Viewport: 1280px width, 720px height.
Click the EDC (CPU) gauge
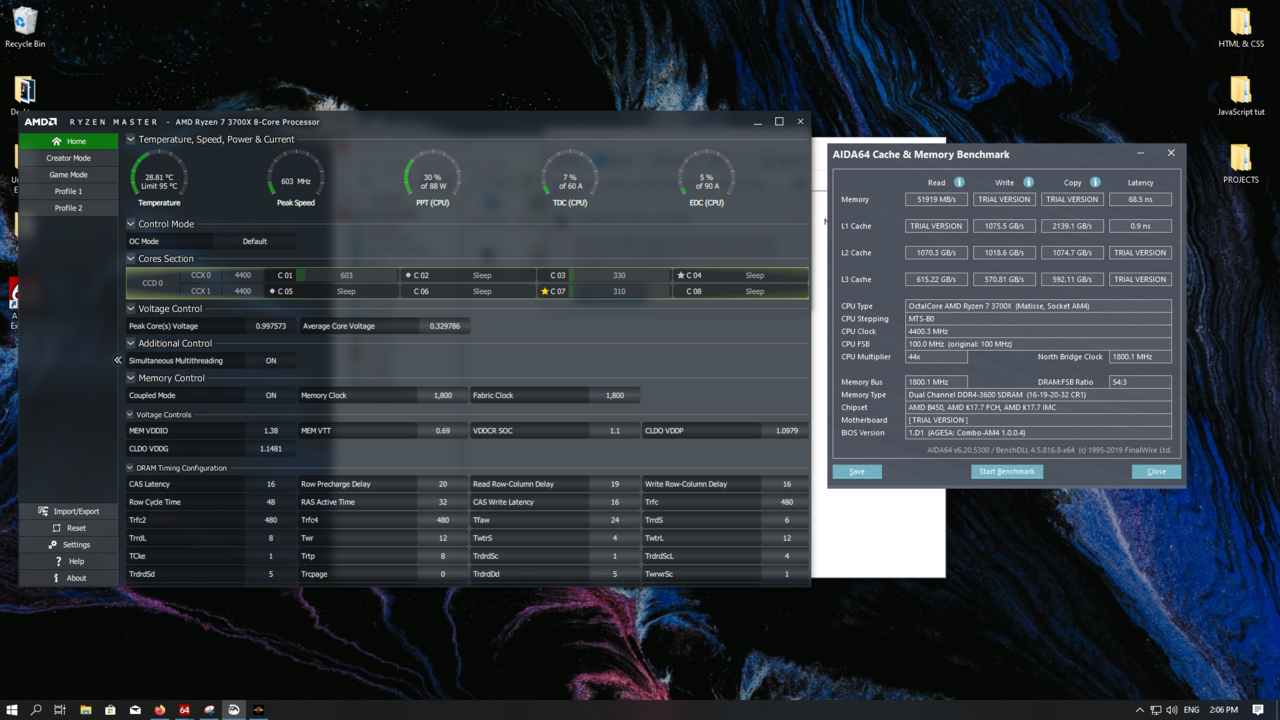706,178
